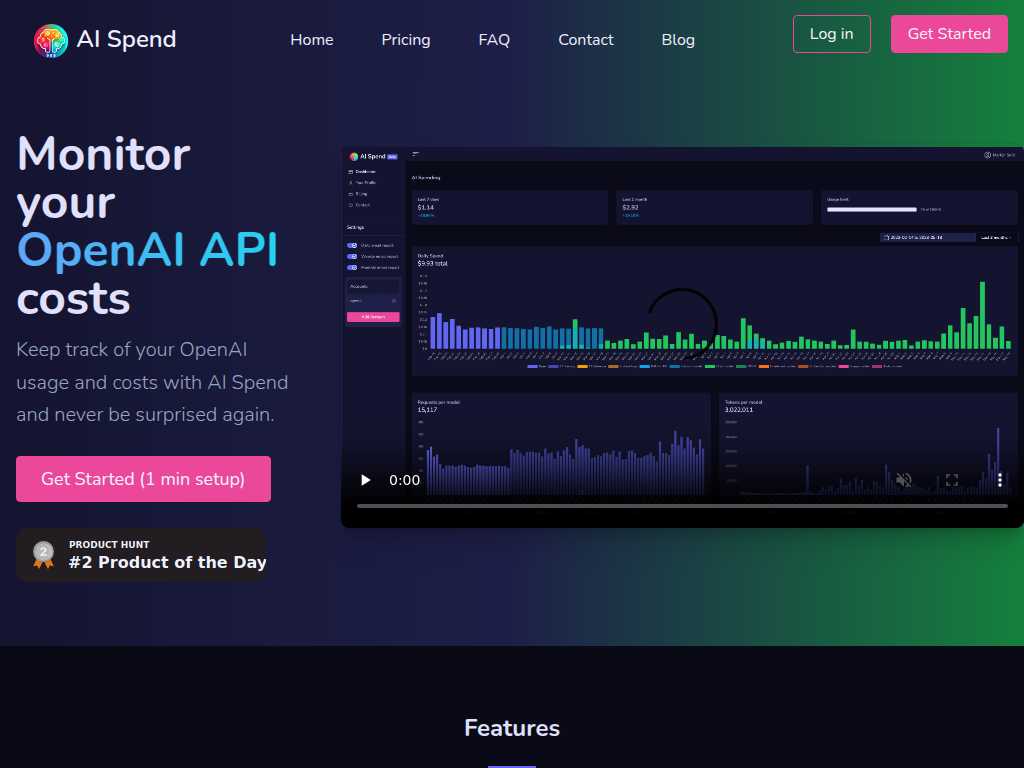Viewport: 1024px width, 768px height.
Task: Click the Features section heading
Action: (512, 728)
